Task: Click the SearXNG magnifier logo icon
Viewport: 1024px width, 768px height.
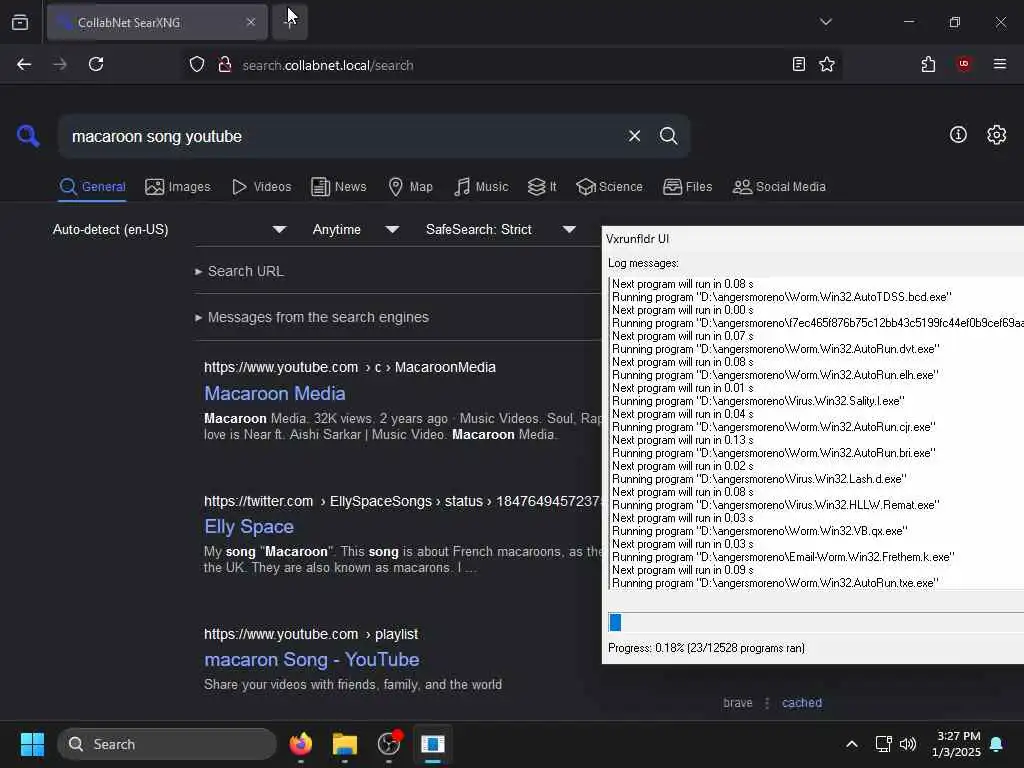Action: coord(28,136)
